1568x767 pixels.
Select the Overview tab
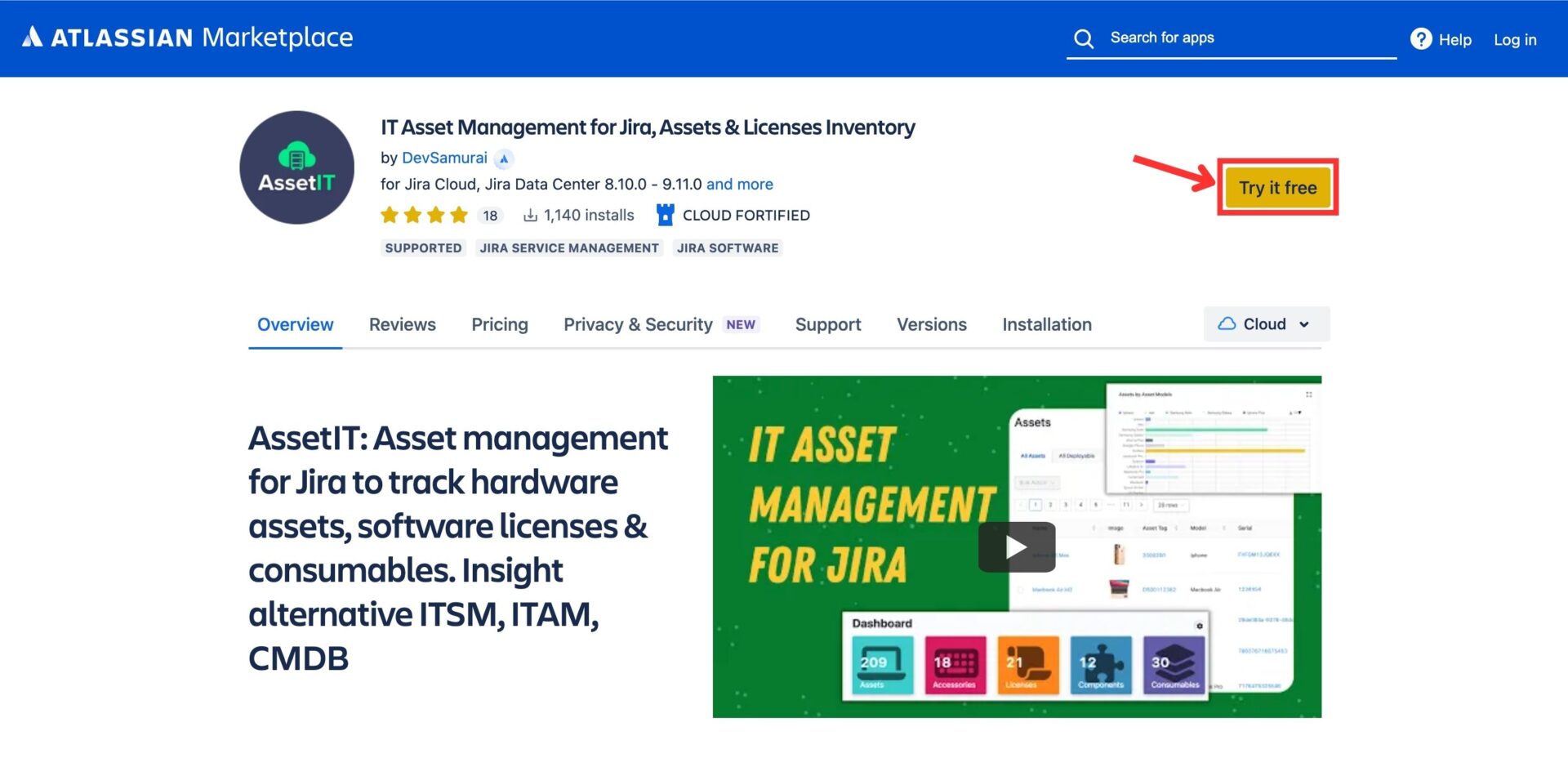coord(296,324)
